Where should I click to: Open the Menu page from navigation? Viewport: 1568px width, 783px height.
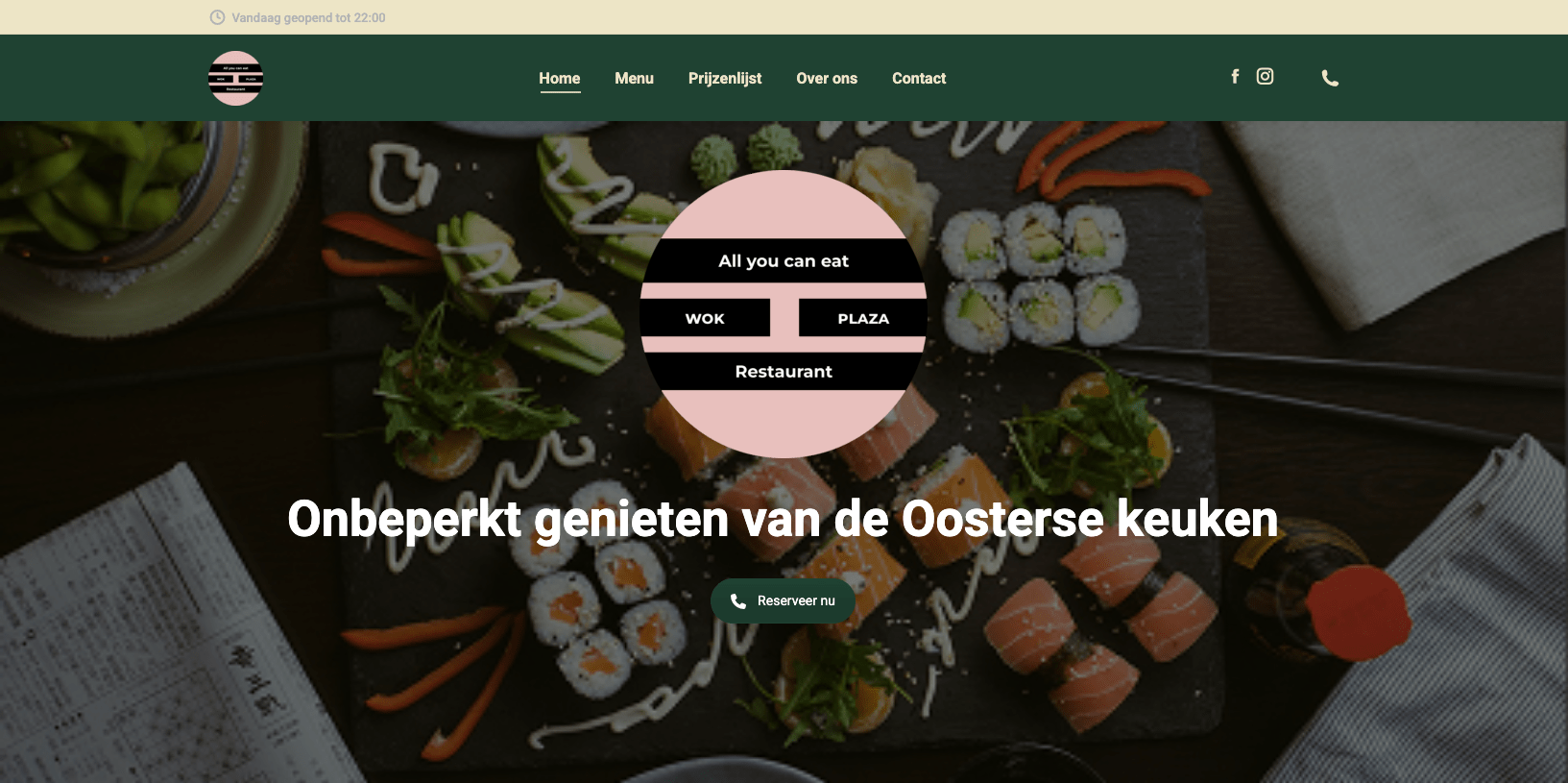coord(634,79)
